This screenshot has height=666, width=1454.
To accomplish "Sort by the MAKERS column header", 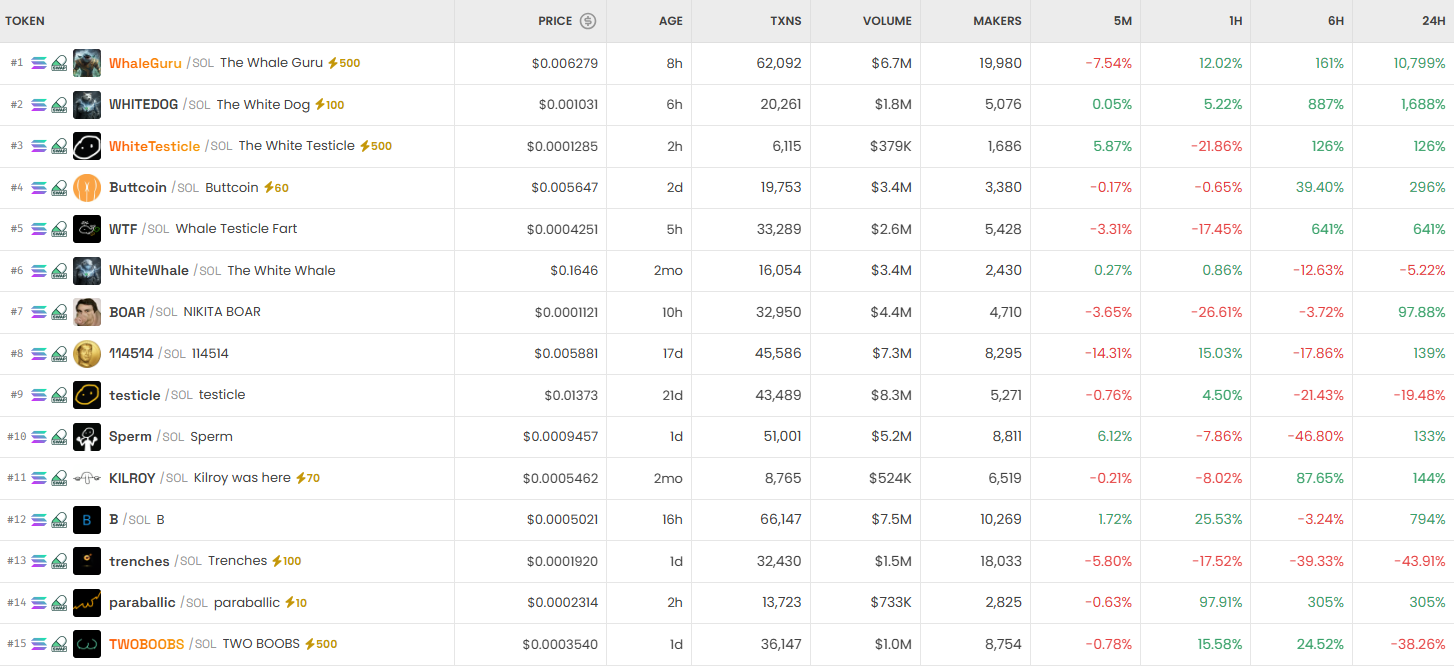I will [x=997, y=21].
